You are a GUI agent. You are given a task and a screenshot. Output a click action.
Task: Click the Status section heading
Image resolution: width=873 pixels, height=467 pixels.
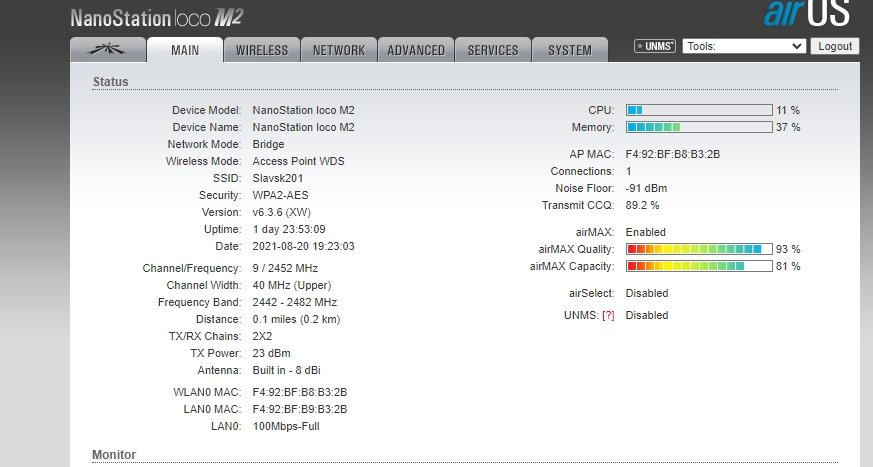coord(110,82)
